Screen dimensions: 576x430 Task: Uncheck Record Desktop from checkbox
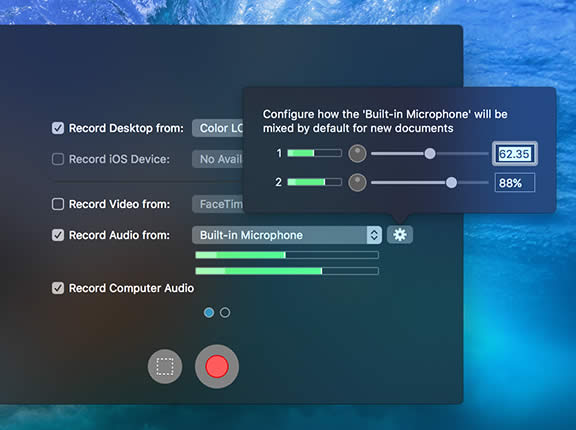(58, 128)
